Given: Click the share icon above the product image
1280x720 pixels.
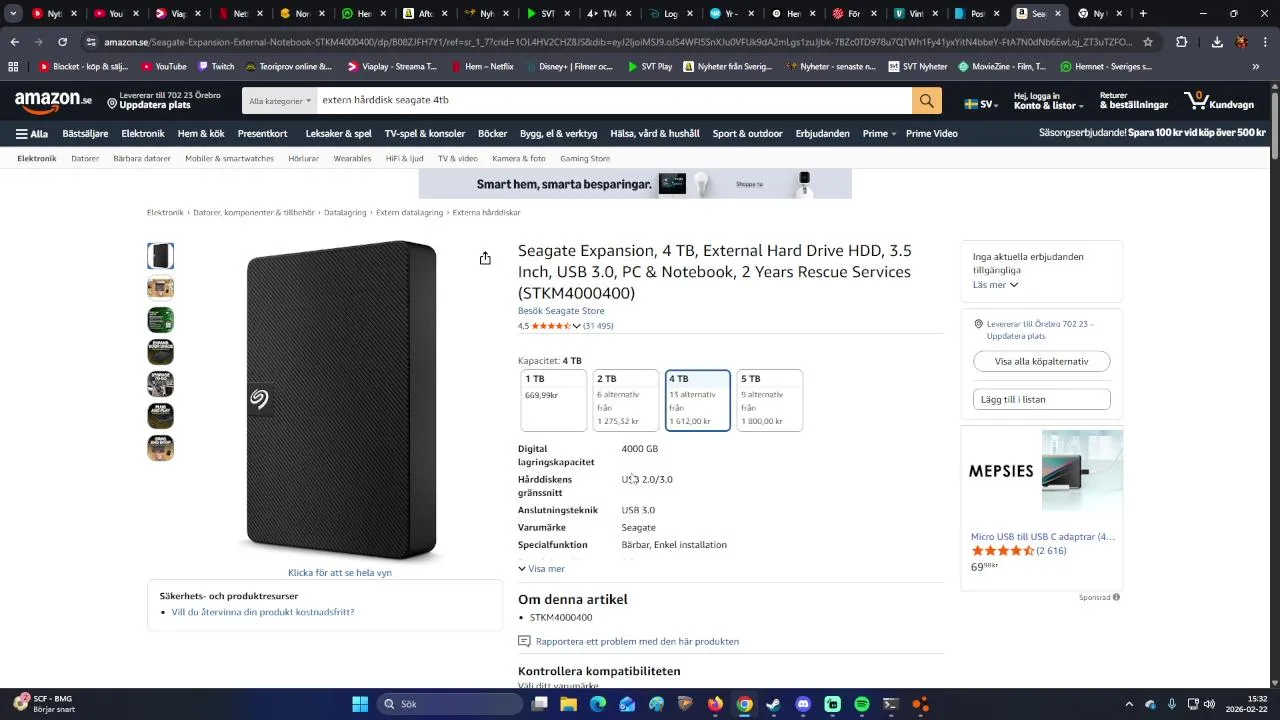Looking at the screenshot, I should [485, 258].
